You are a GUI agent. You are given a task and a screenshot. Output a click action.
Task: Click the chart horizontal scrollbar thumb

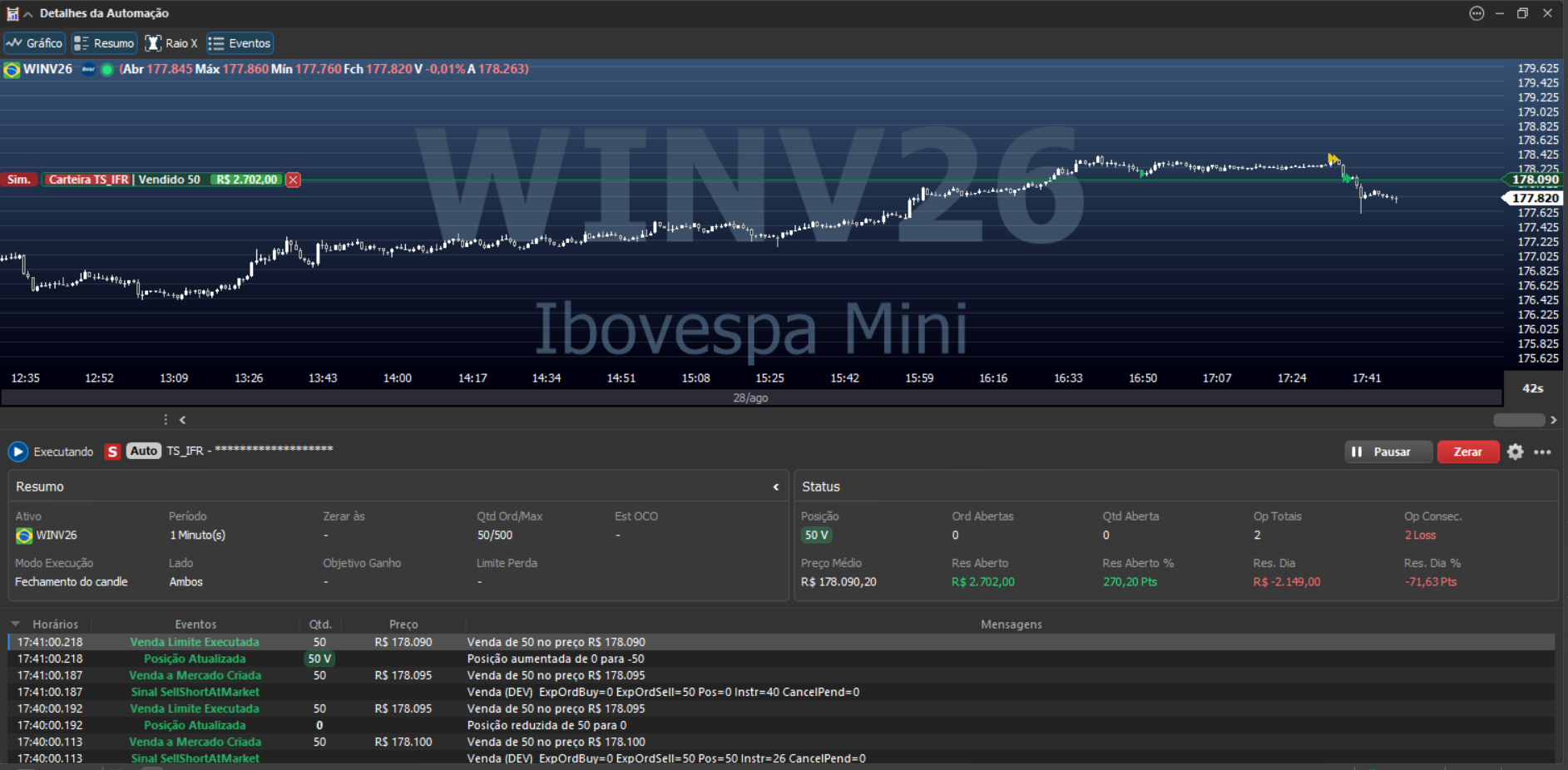(1519, 420)
